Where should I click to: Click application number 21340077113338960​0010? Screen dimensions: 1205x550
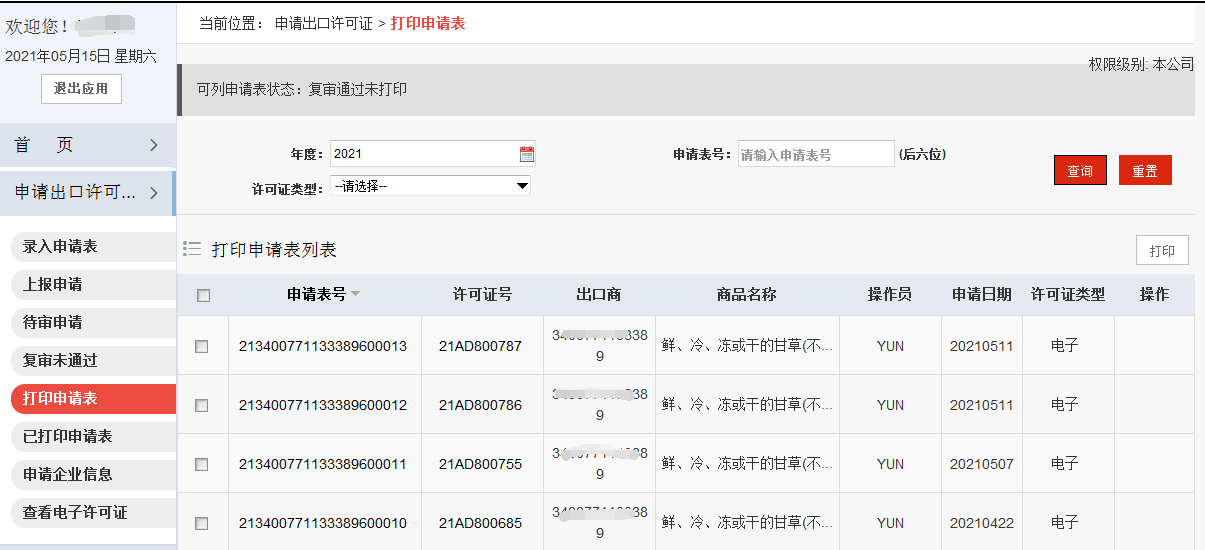(323, 523)
